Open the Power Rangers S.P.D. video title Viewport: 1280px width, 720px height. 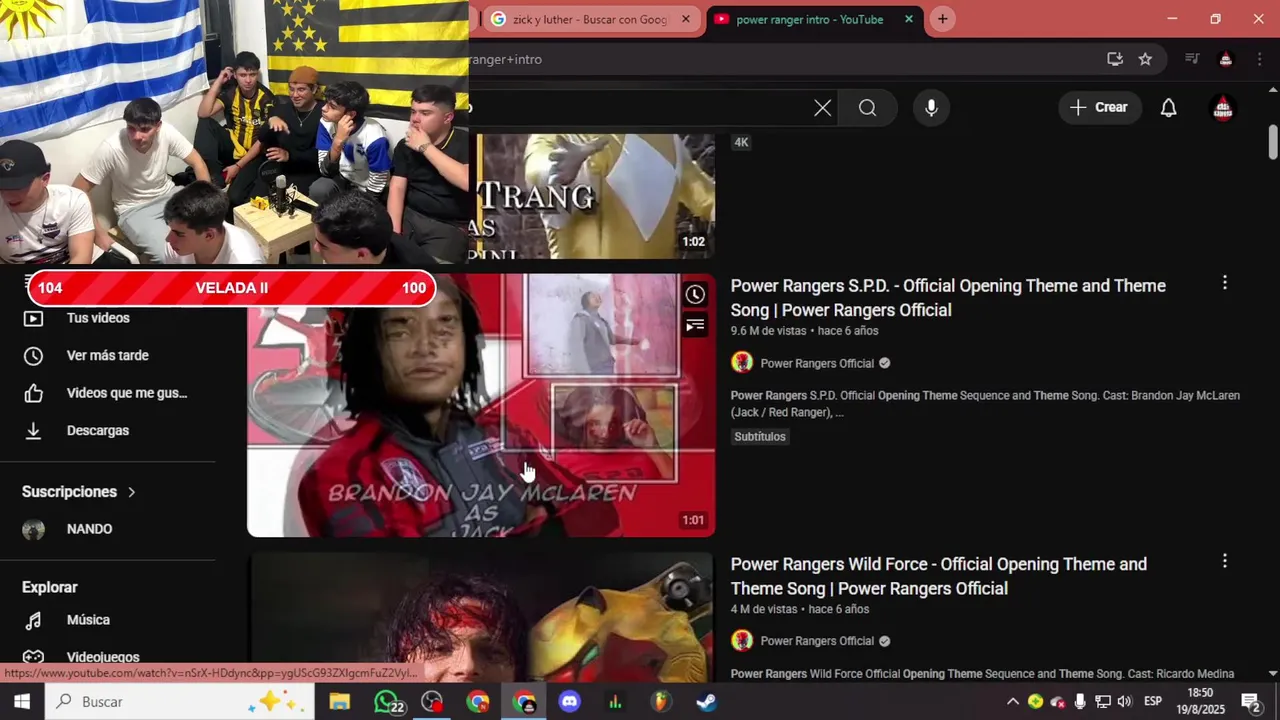click(948, 298)
